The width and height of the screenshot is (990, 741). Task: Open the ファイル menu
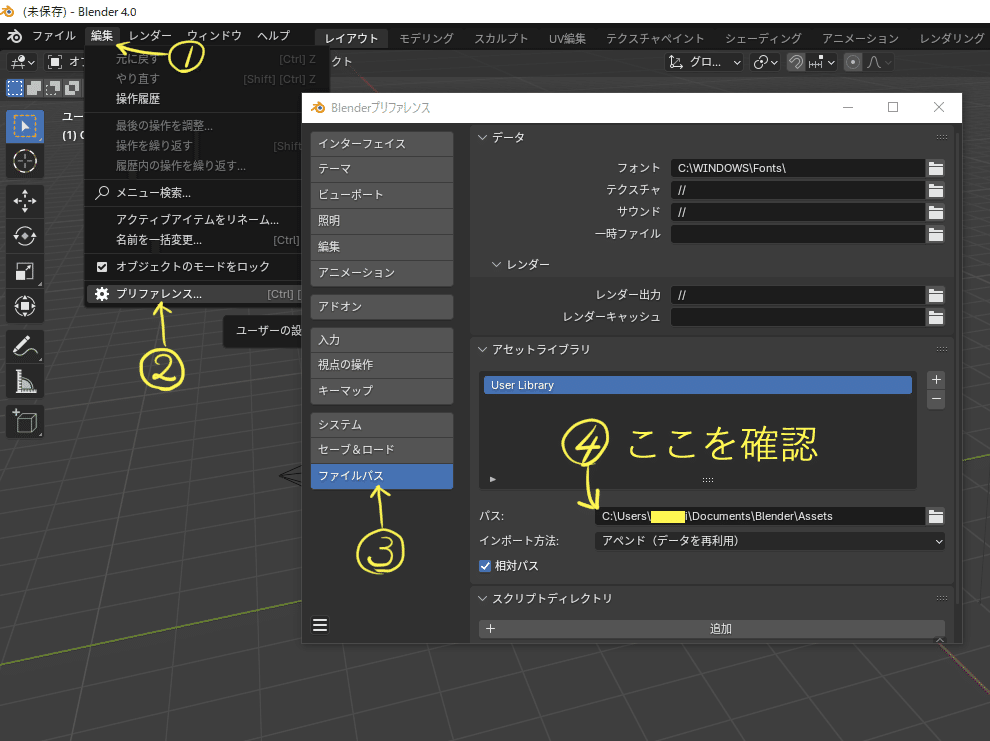click(x=54, y=36)
